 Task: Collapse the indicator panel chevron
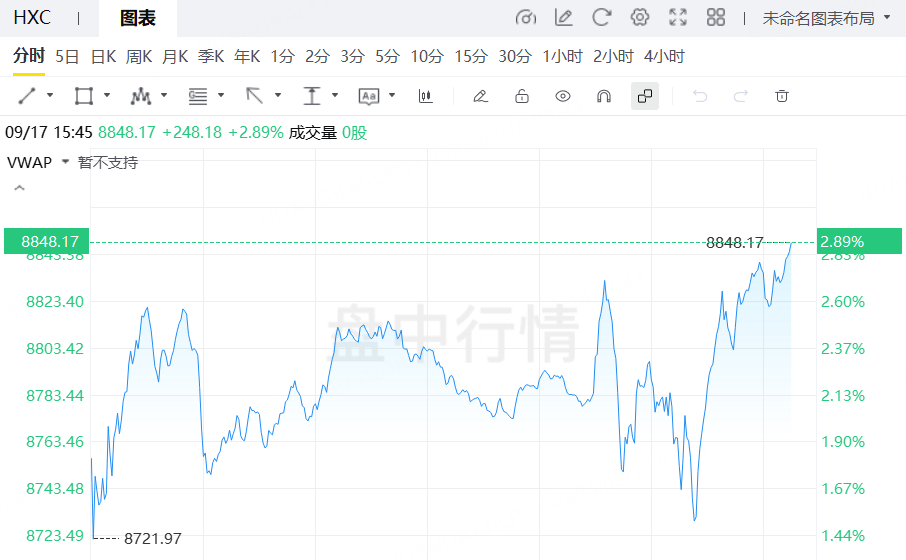click(x=19, y=188)
